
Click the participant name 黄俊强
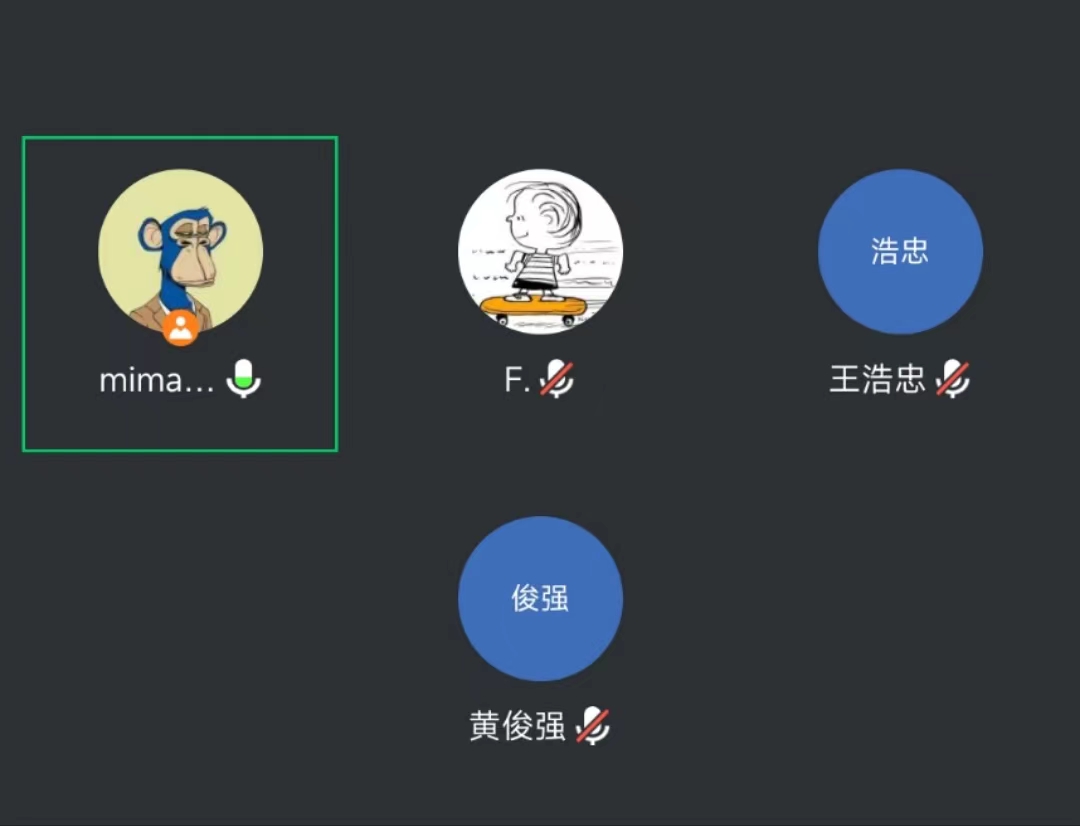coord(517,726)
